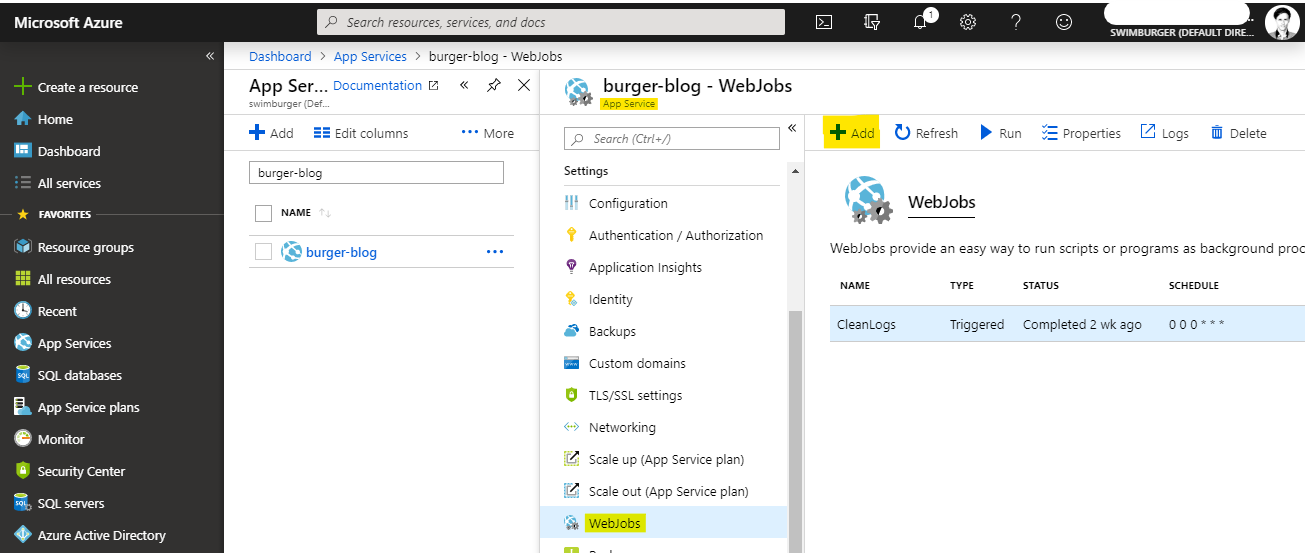Click the resource menu scrollbar
The image size is (1305, 553).
[x=796, y=431]
